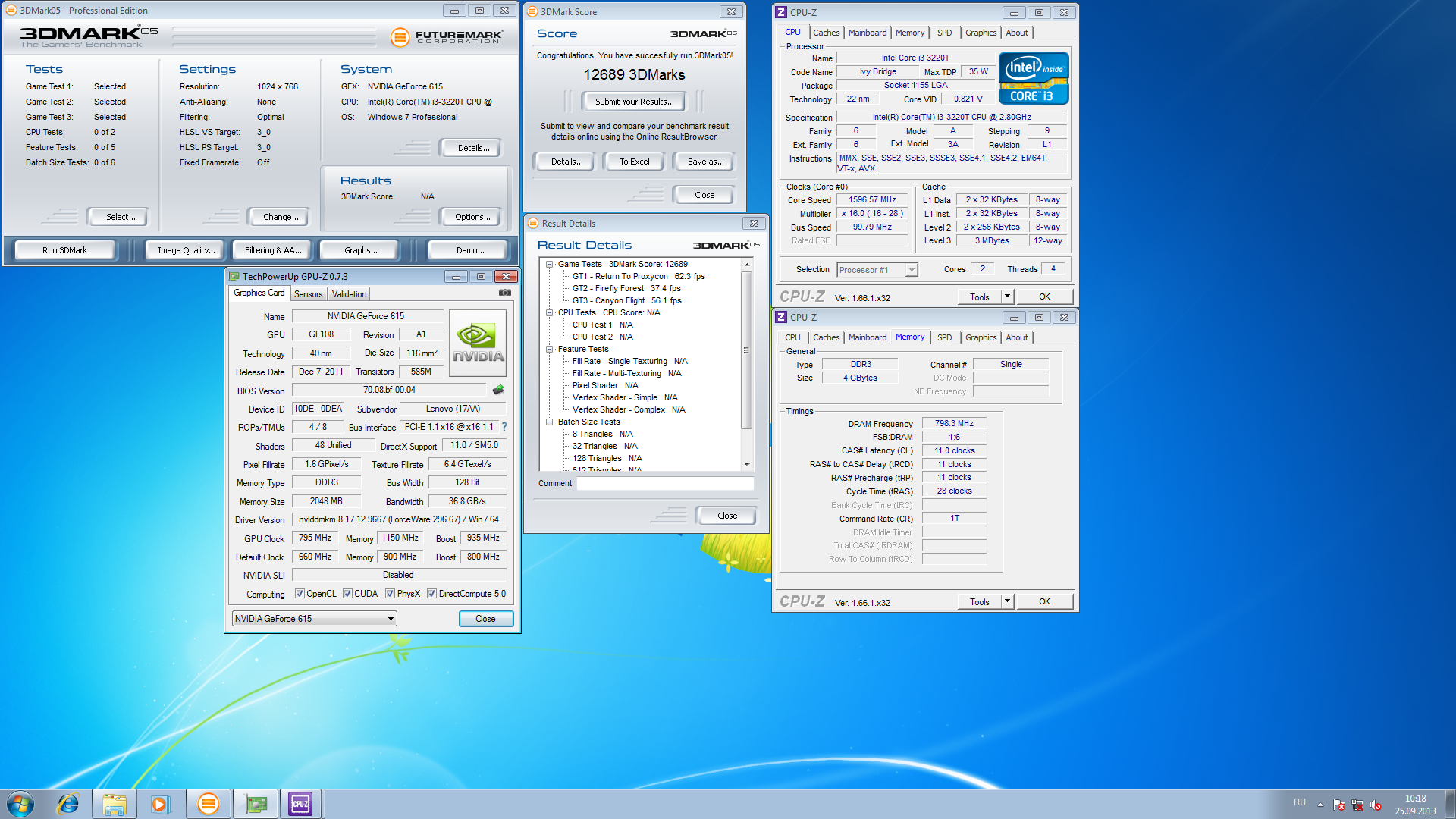Click the Options button under Results
The height and width of the screenshot is (819, 1456).
(472, 217)
